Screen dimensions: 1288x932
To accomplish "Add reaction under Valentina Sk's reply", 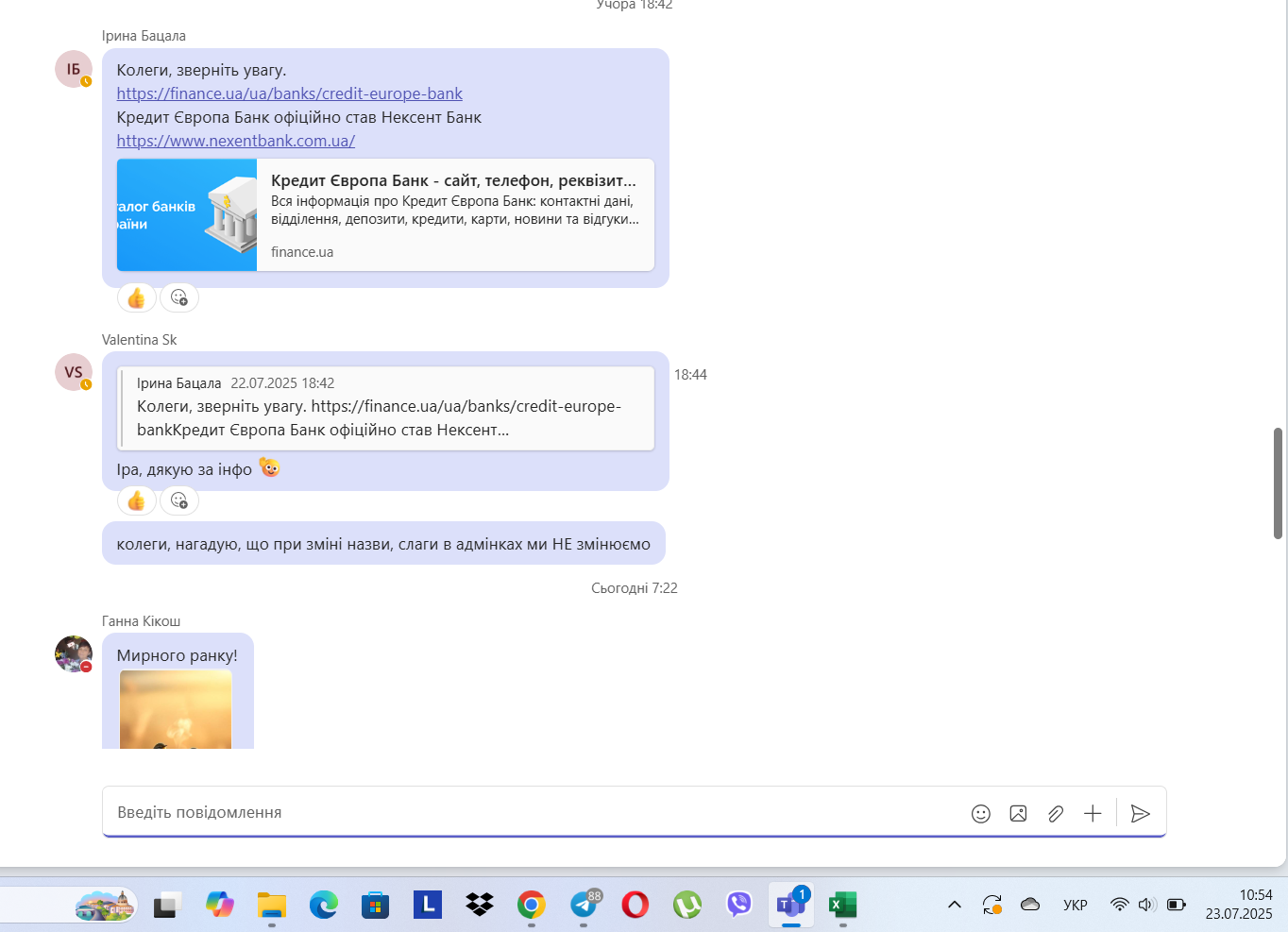I will (x=179, y=500).
